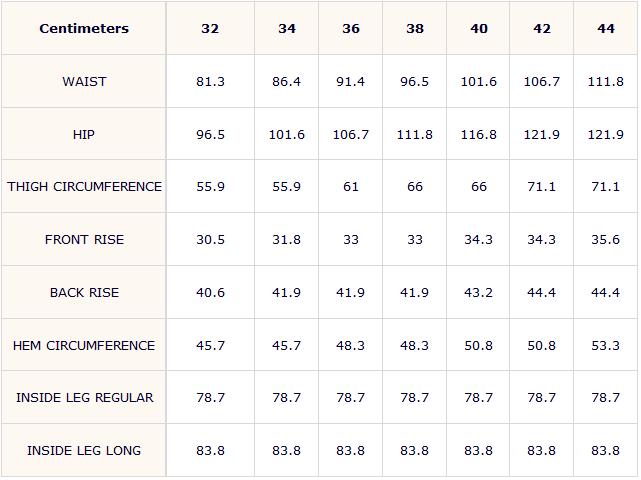The height and width of the screenshot is (480, 641).
Task: Select the size 36 column header
Action: tap(351, 28)
